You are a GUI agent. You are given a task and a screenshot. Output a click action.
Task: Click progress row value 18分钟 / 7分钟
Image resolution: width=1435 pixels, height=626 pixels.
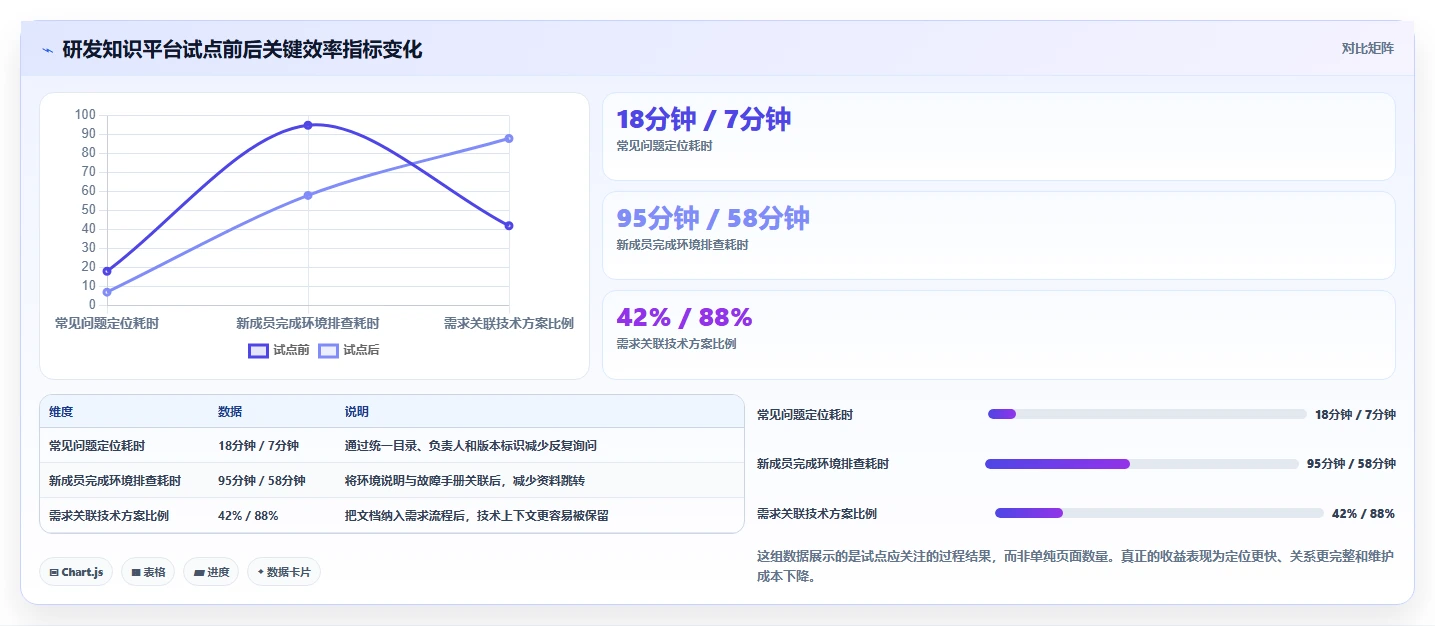1355,414
